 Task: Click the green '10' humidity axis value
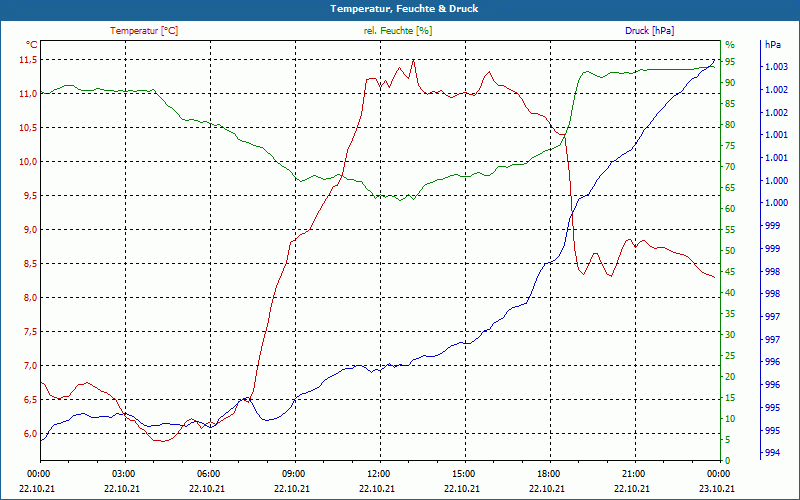tap(730, 419)
